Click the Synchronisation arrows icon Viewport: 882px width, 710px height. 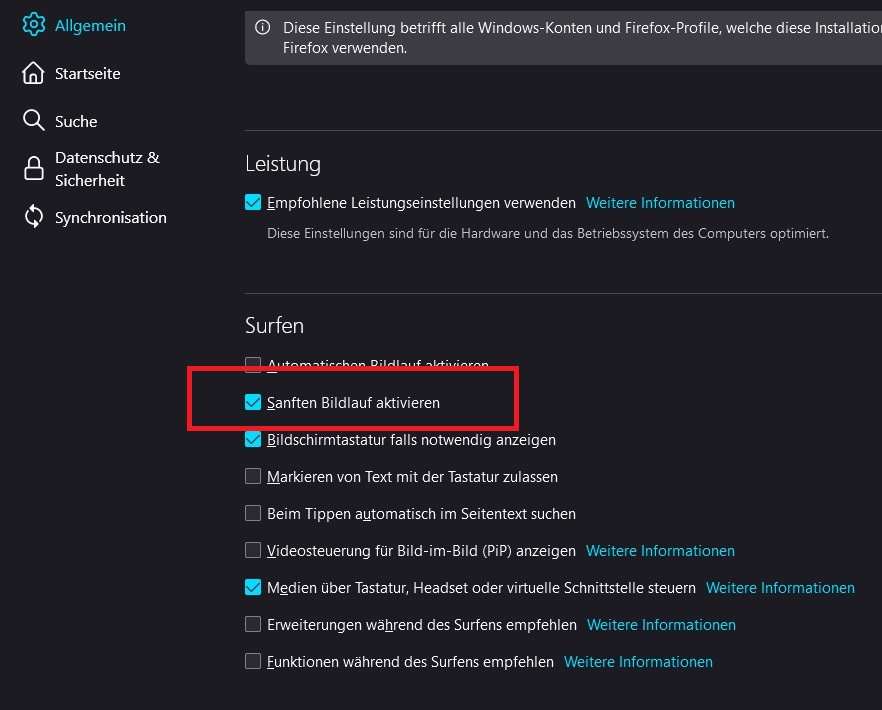(x=34, y=217)
